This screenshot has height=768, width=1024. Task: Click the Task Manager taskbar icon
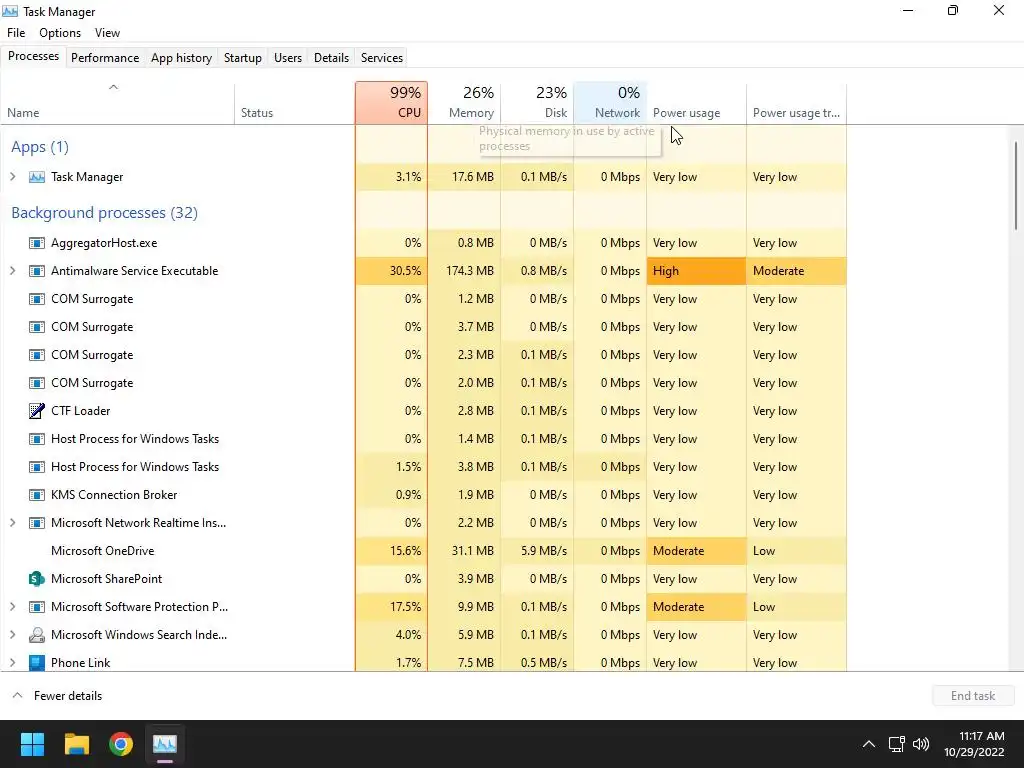[x=165, y=744]
